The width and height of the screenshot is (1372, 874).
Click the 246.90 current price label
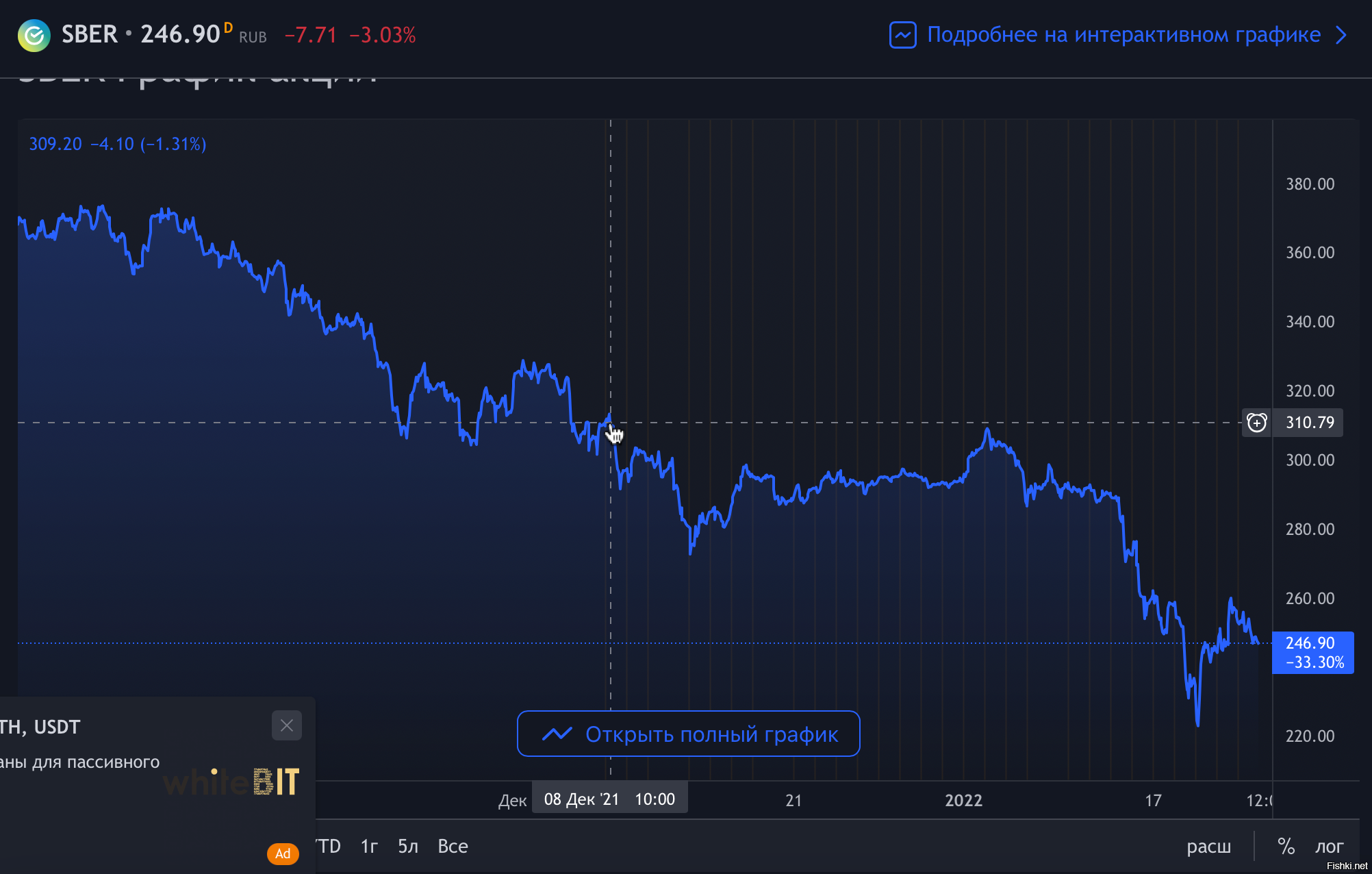(1312, 653)
